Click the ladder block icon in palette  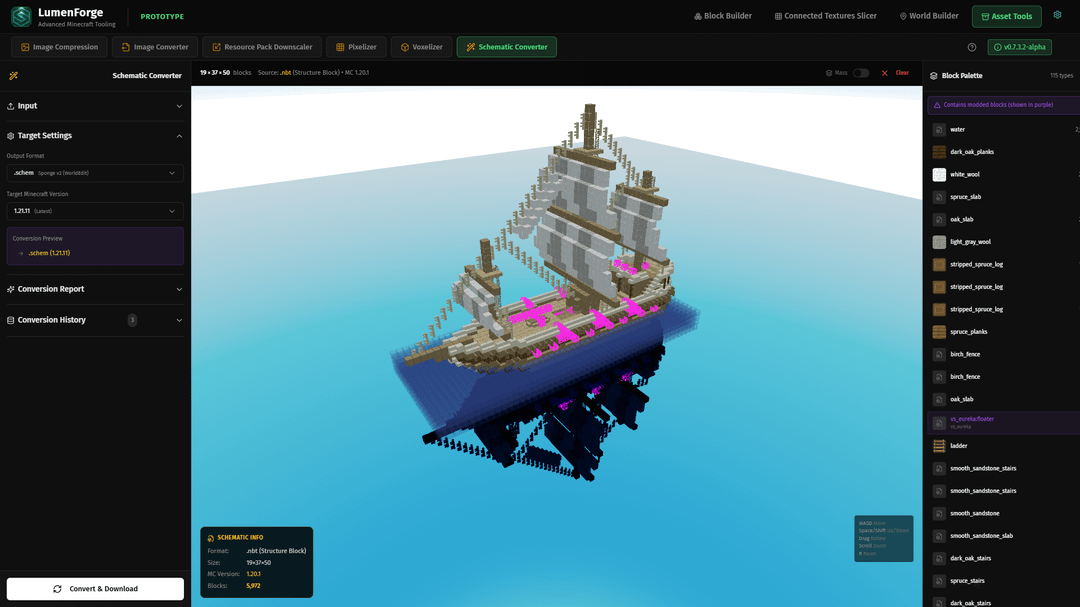[x=939, y=446]
